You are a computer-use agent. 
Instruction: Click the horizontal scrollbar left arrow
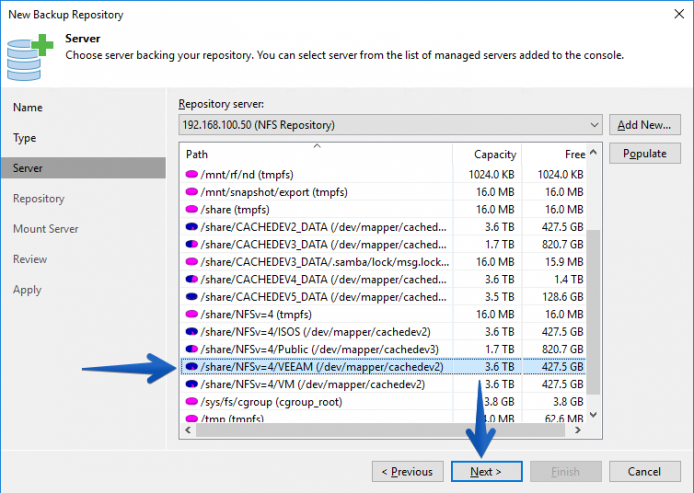[x=188, y=430]
